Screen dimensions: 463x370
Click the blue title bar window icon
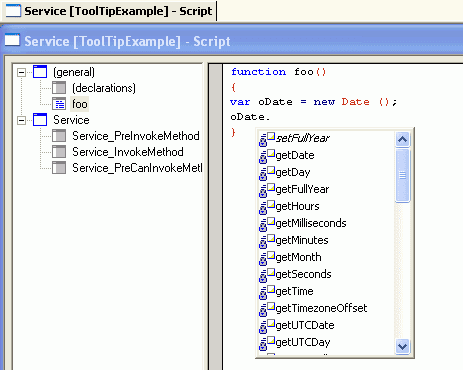tap(12, 40)
